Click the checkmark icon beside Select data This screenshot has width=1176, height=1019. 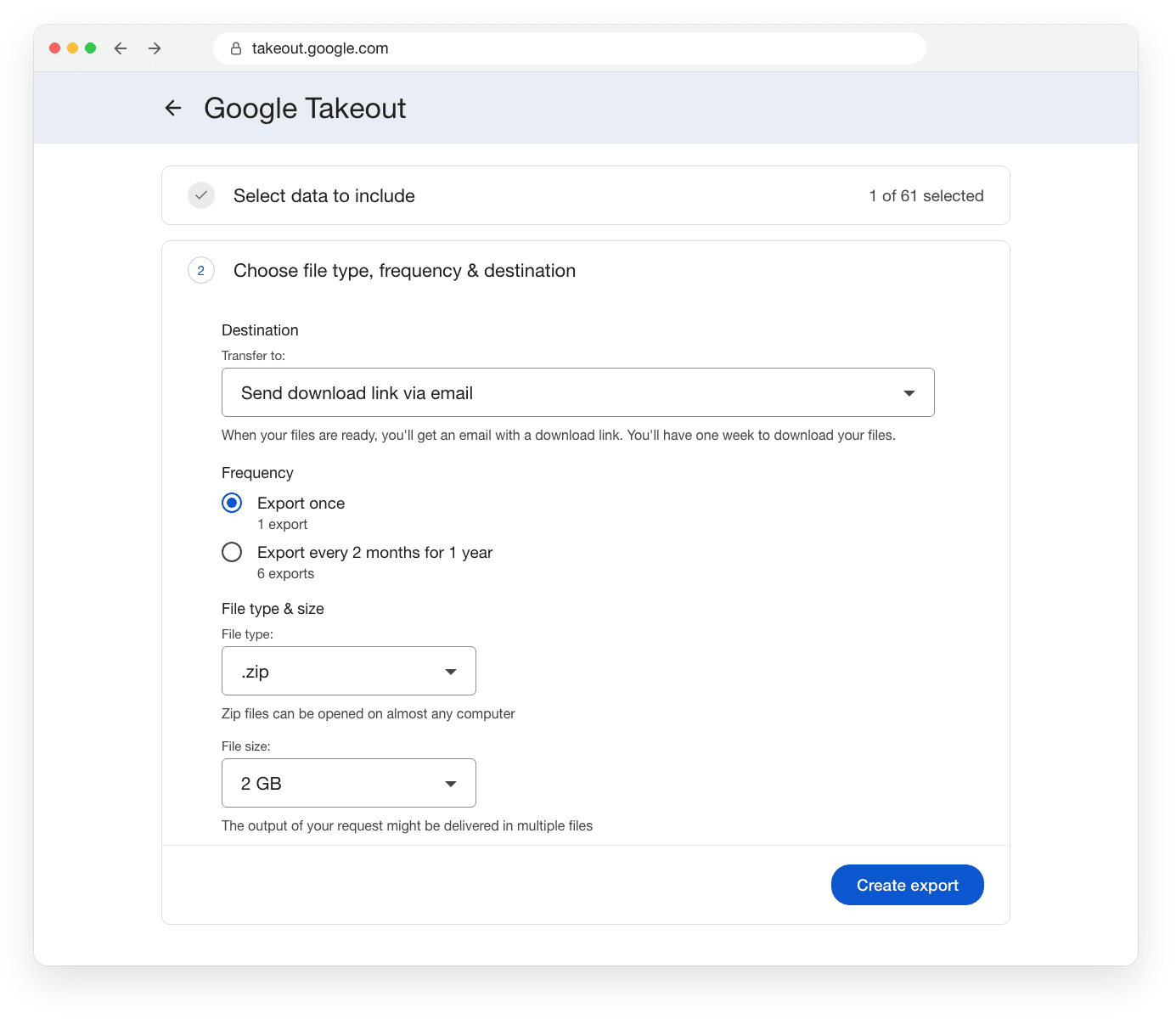(x=201, y=195)
